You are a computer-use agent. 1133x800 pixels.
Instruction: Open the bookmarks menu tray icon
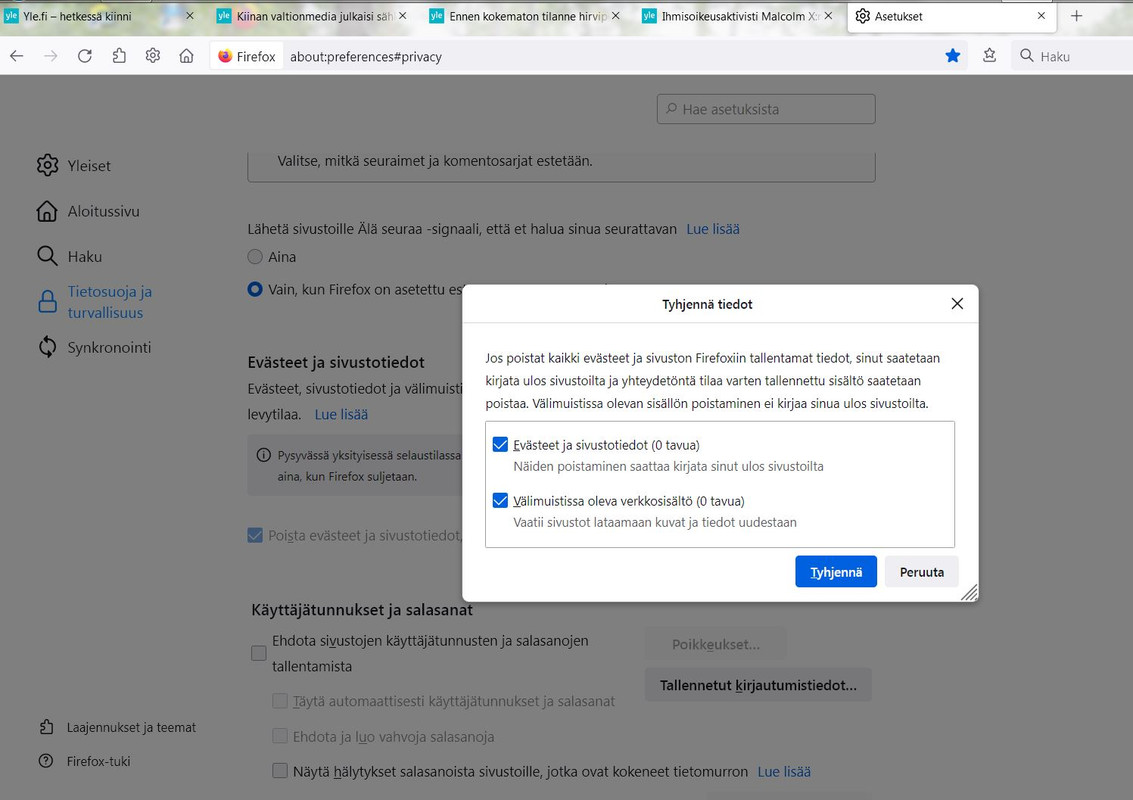989,56
